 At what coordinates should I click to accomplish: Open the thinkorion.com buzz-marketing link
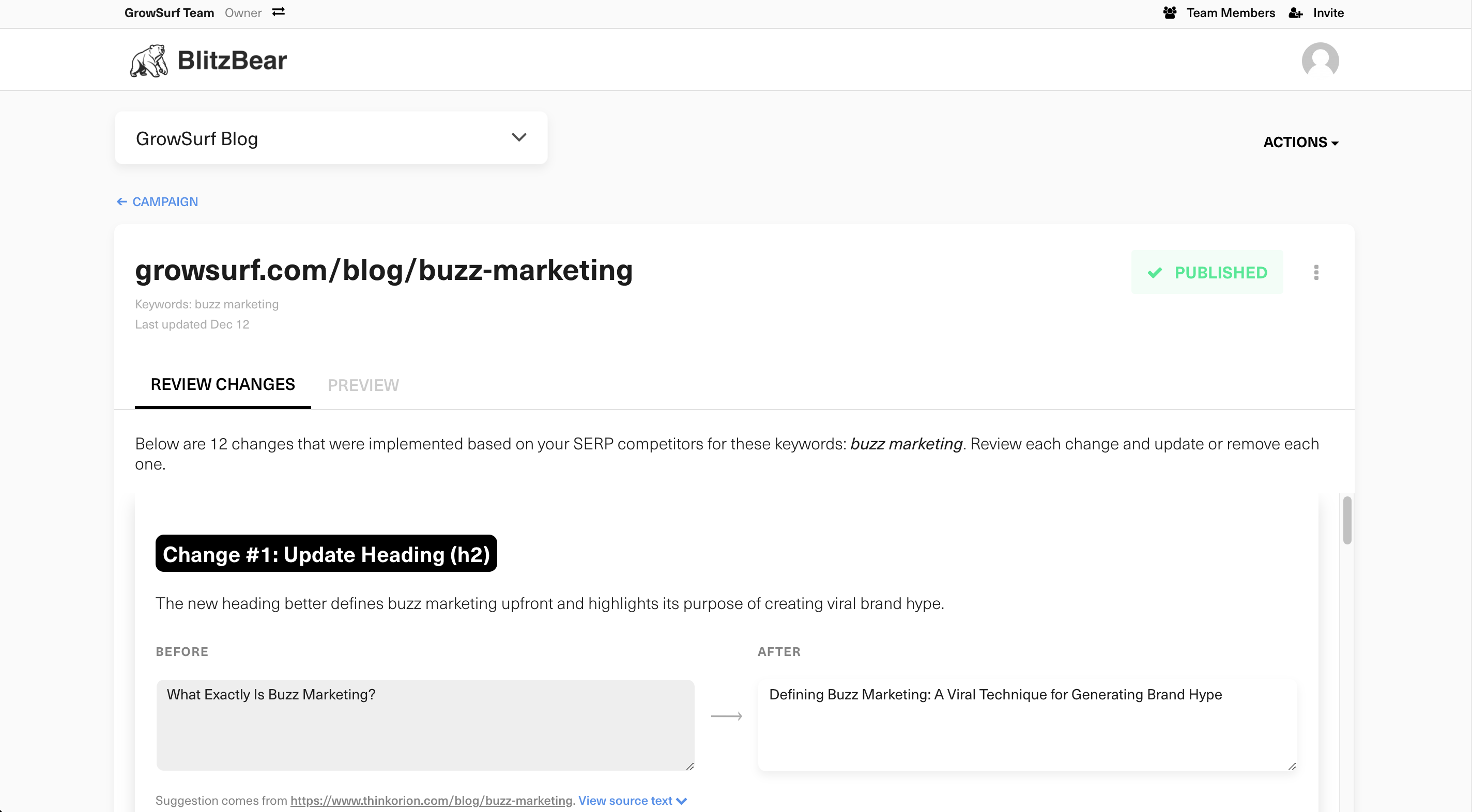point(431,800)
